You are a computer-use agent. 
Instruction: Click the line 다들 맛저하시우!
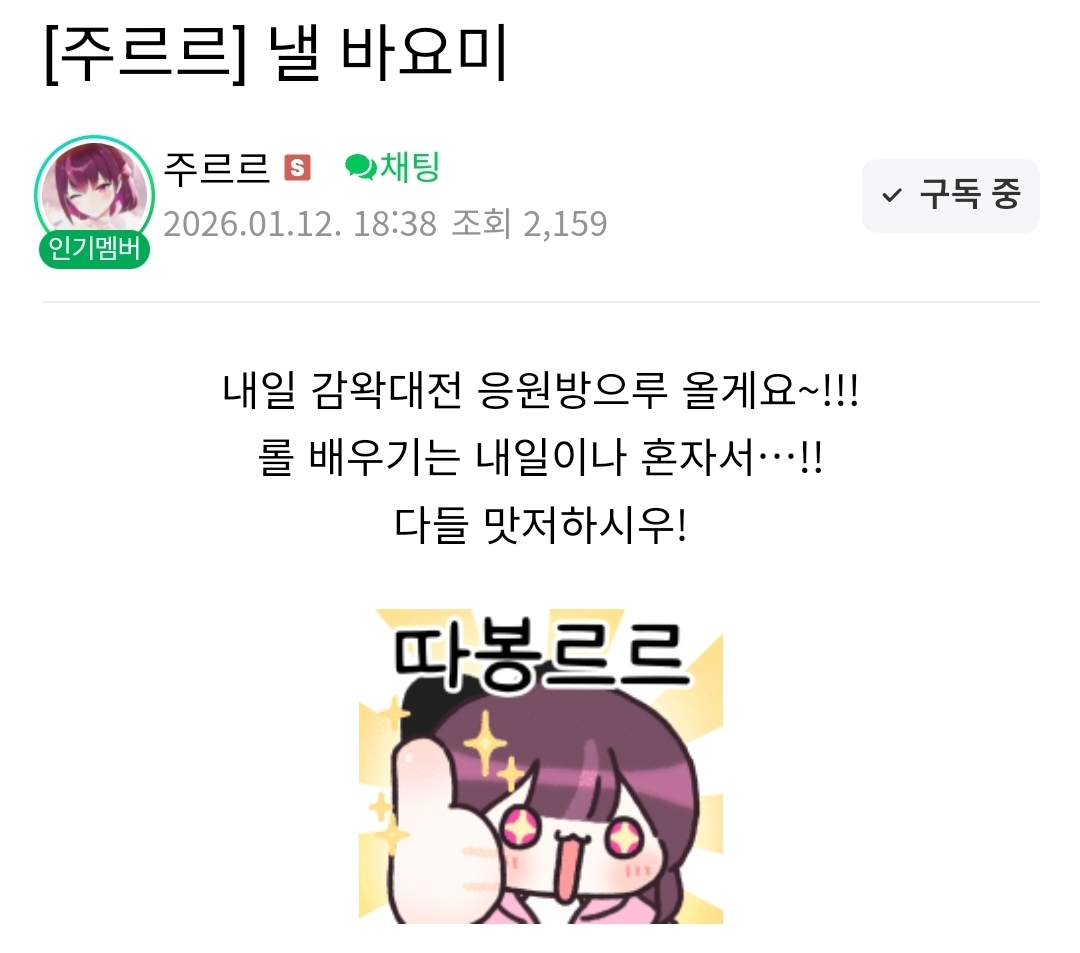[541, 525]
